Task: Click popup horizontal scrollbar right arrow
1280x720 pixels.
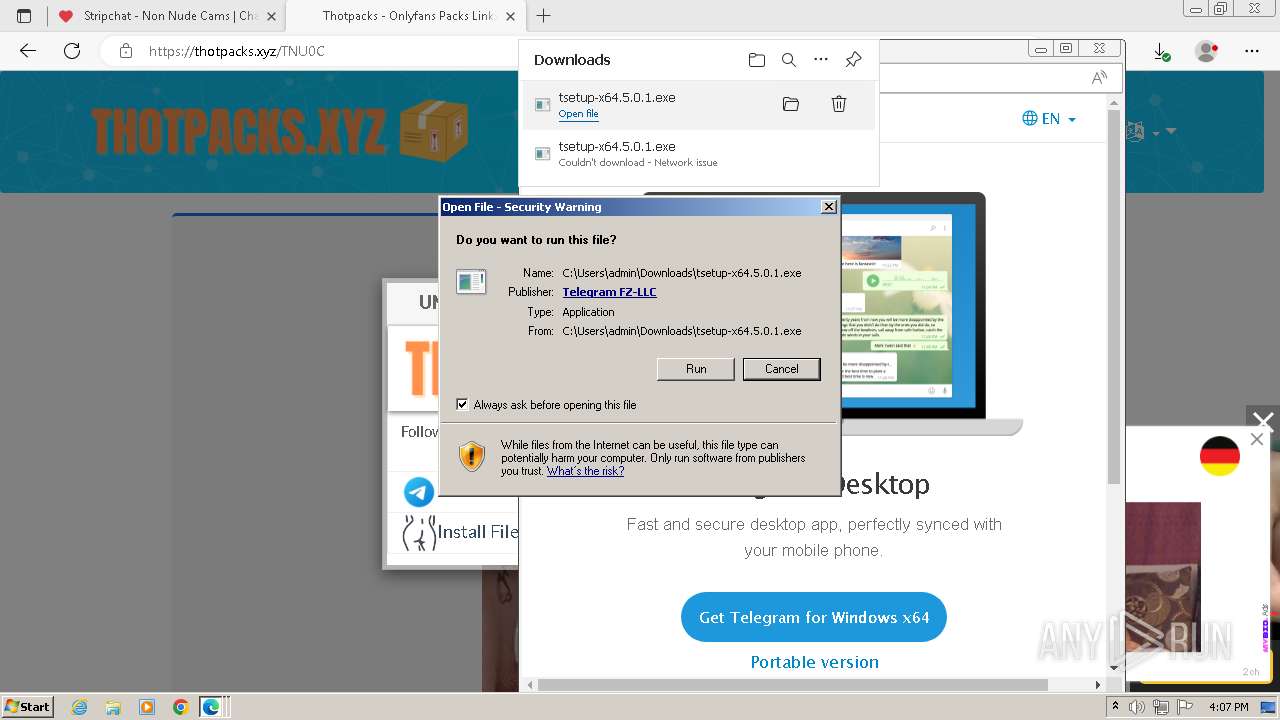Action: point(1098,685)
